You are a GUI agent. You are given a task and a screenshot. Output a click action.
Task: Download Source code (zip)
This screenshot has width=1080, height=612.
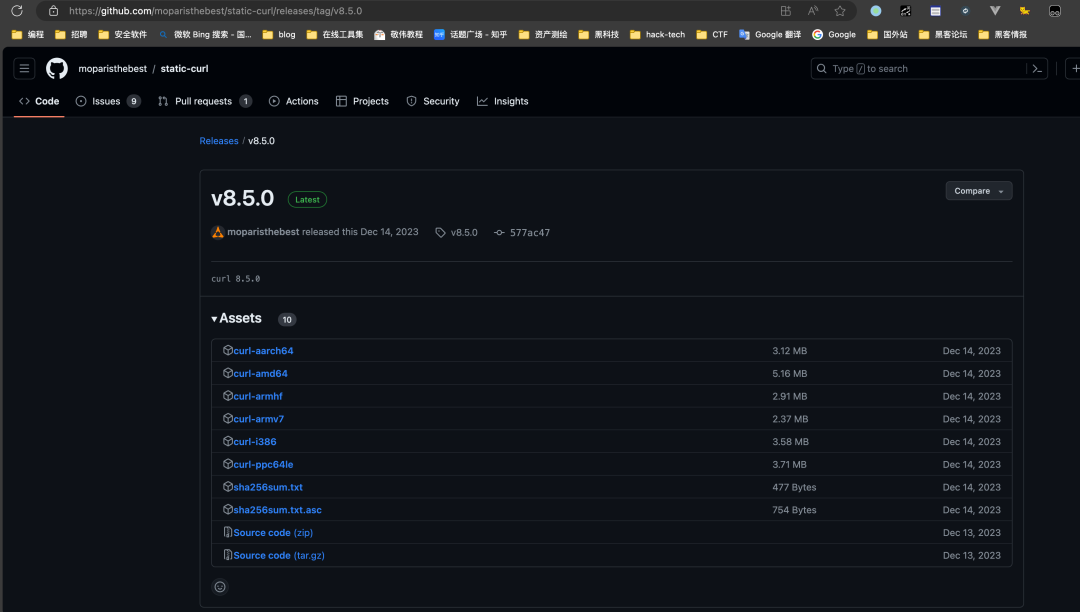click(x=273, y=533)
